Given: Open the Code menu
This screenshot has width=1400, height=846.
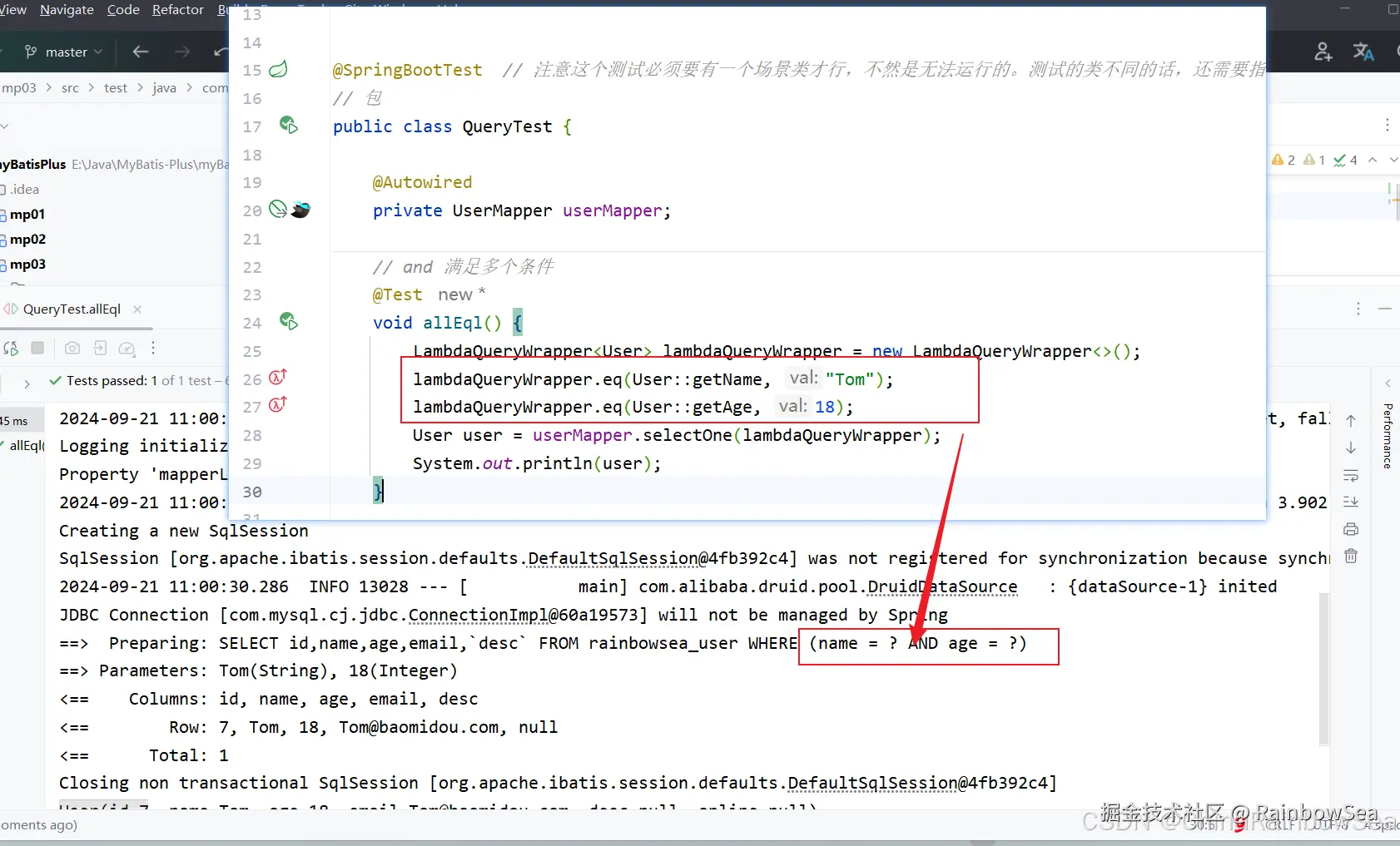Looking at the screenshot, I should [123, 10].
